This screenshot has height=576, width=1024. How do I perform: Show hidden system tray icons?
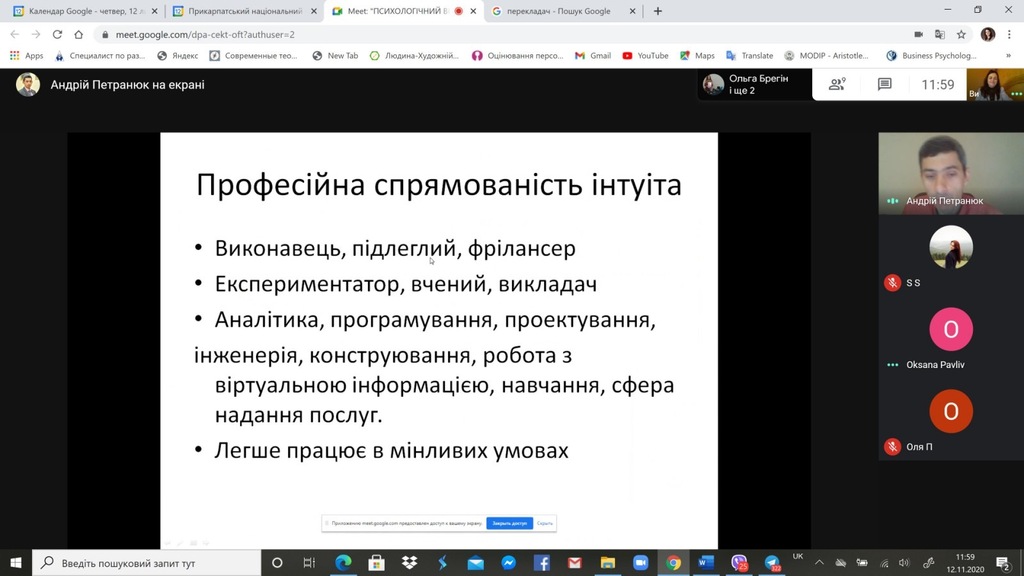pyautogui.click(x=820, y=563)
